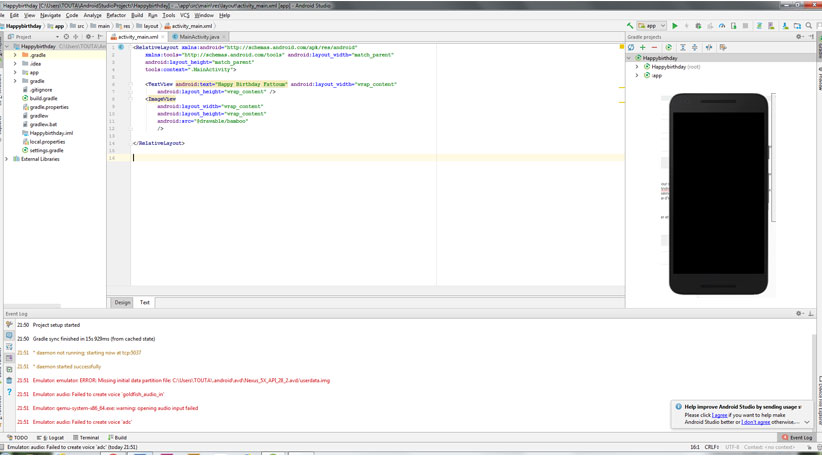Collapse Happybirthday node in Gradle projects
822x469 pixels.
(x=629, y=58)
